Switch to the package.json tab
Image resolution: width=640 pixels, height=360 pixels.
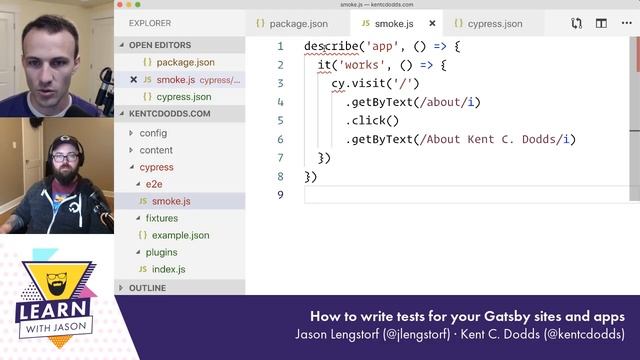tap(298, 24)
